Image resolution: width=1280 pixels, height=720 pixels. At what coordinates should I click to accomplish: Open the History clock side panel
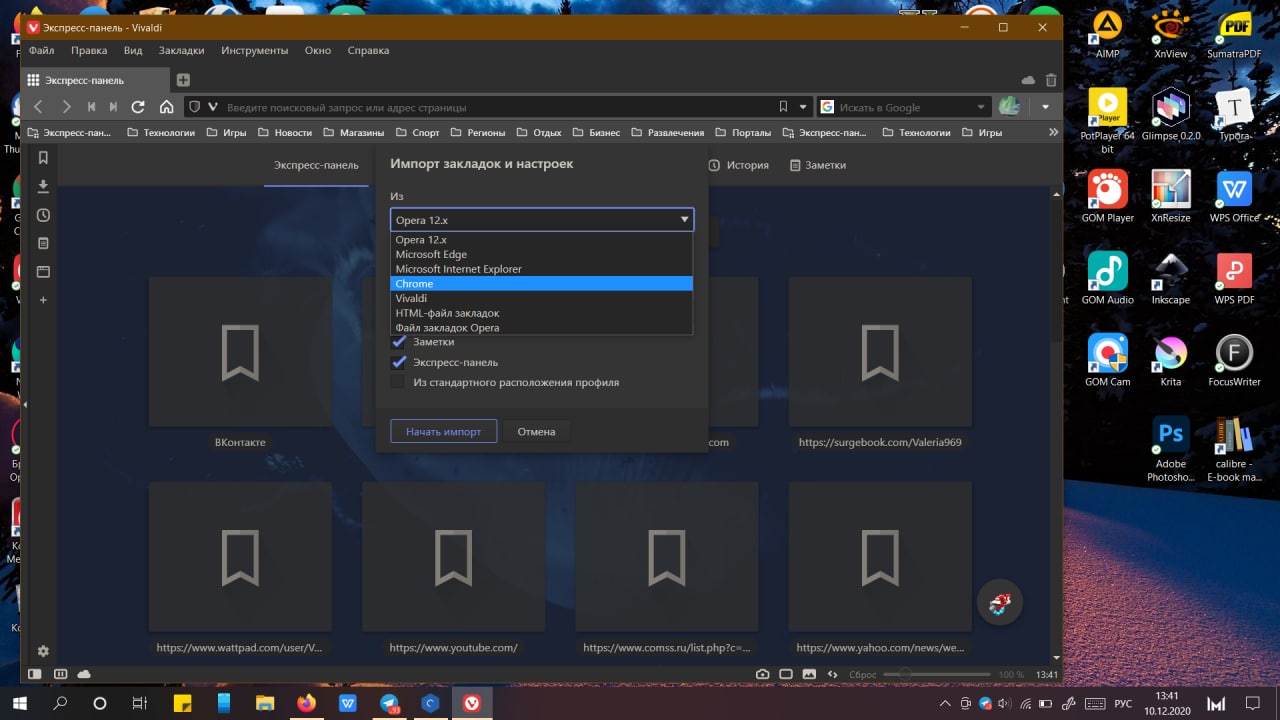click(43, 215)
